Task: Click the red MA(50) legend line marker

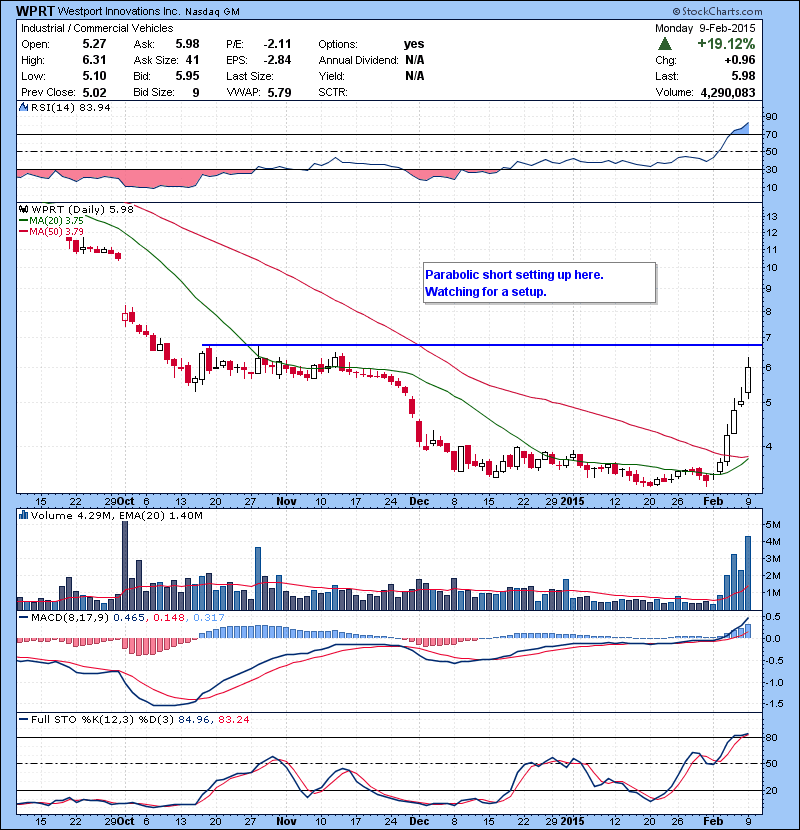Action: (24, 231)
